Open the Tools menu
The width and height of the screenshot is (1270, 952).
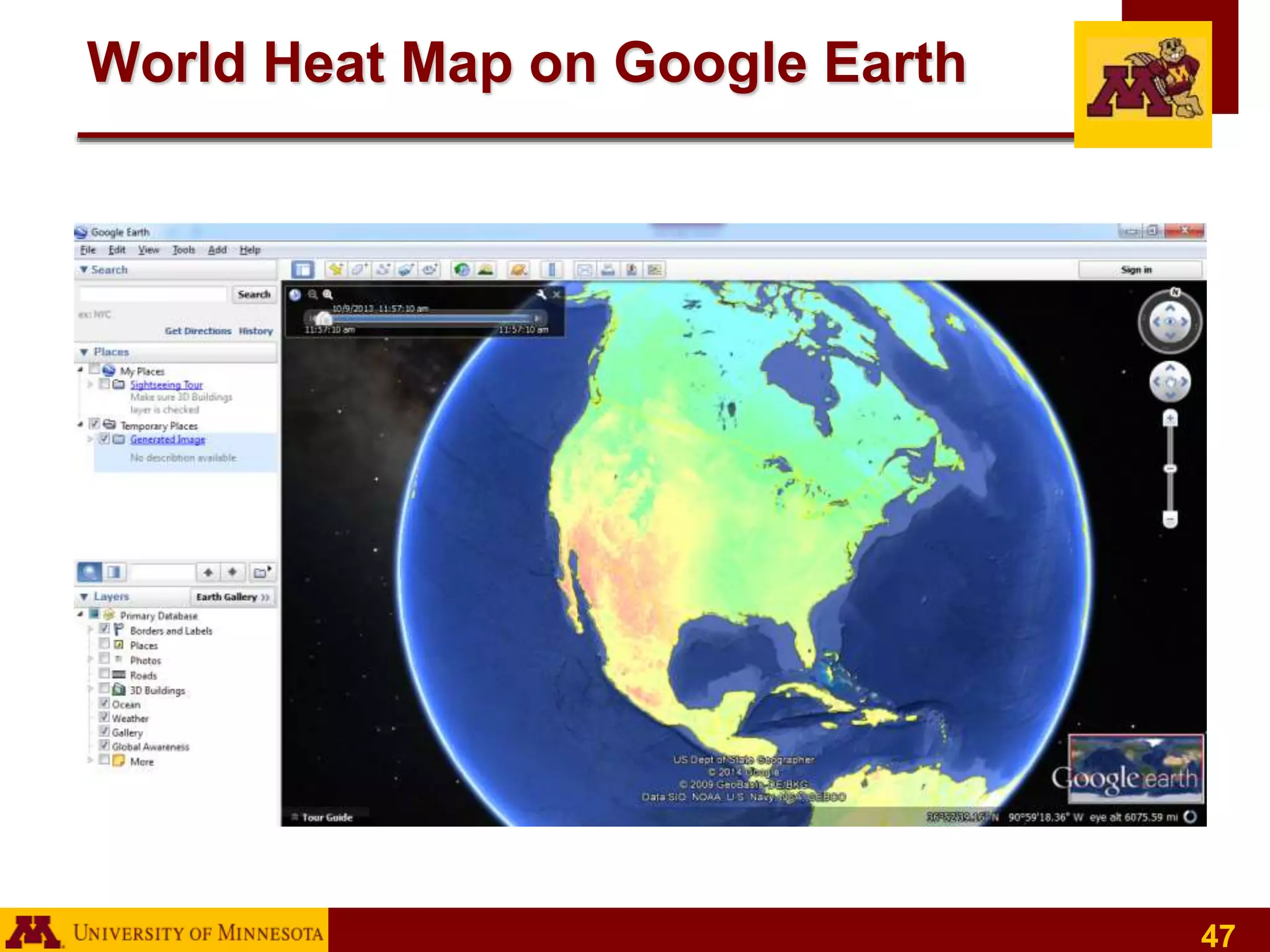184,250
